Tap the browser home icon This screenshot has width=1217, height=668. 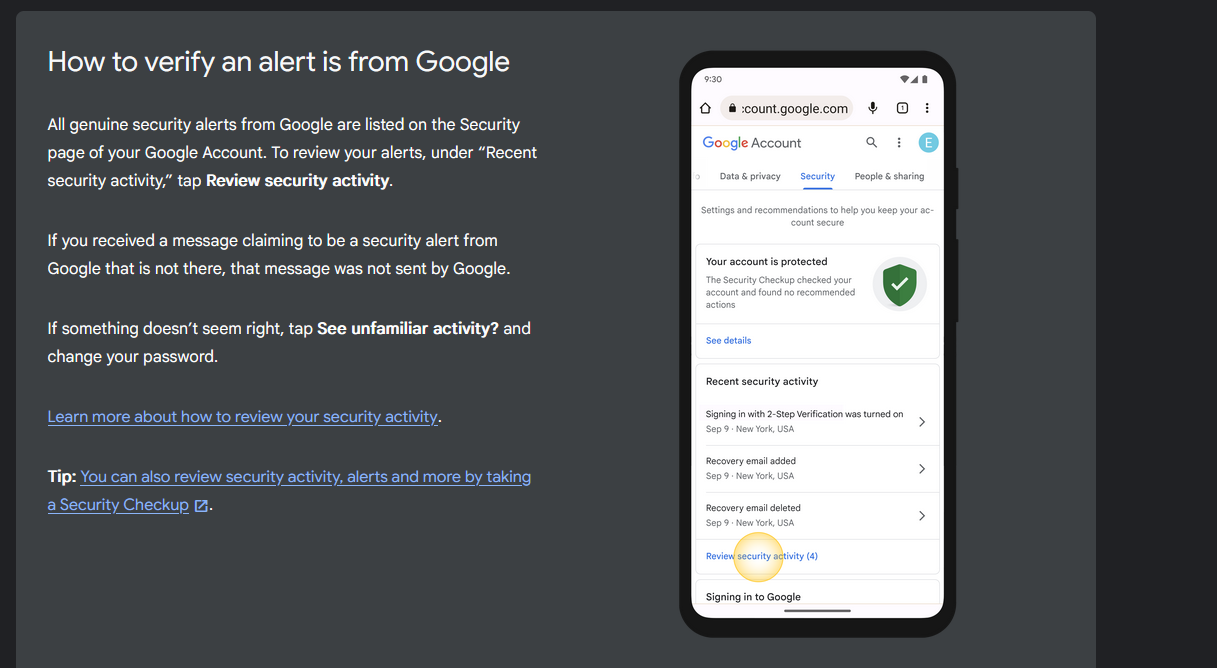tap(705, 108)
